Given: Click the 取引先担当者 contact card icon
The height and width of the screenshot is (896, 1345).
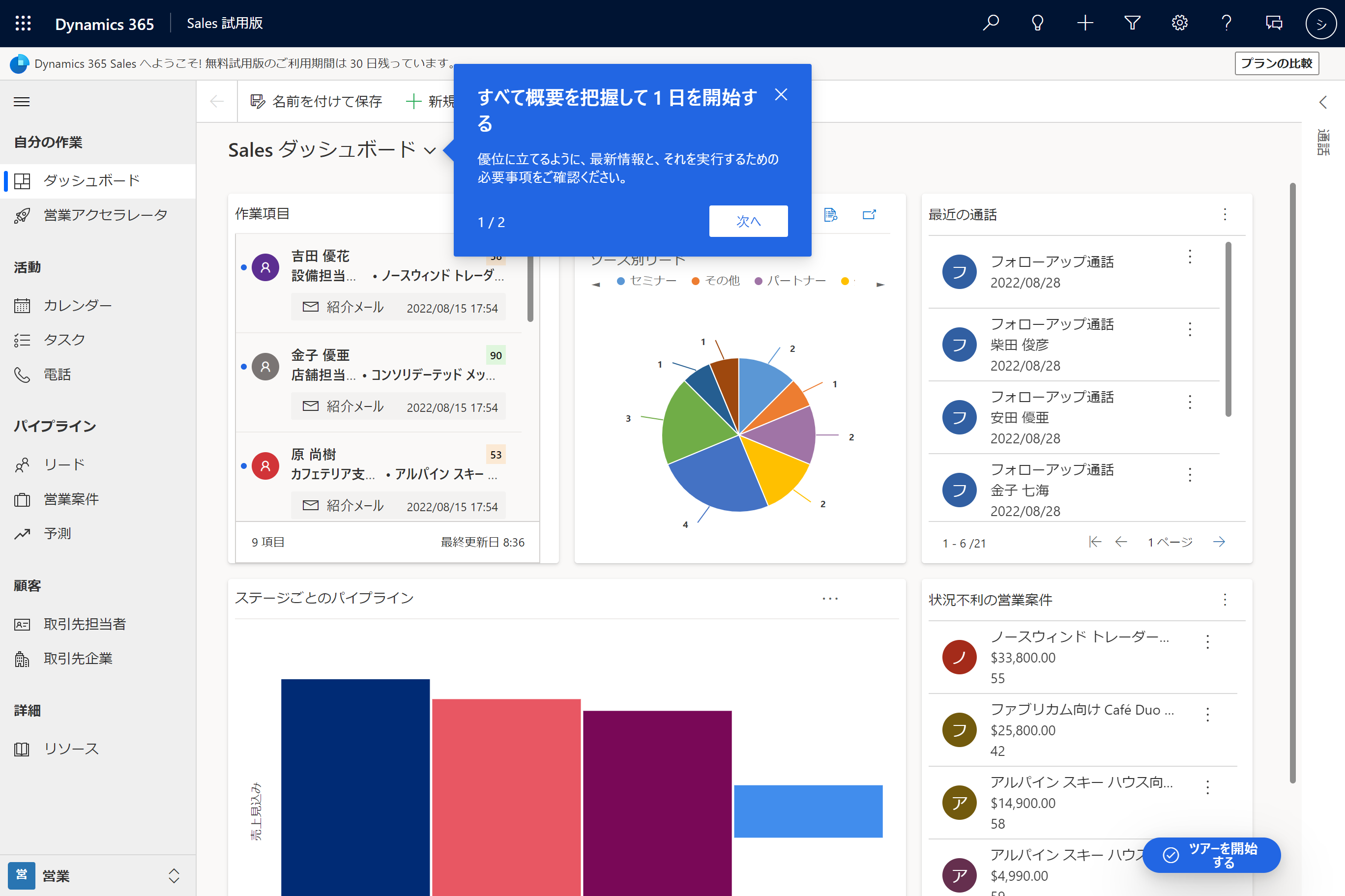Looking at the screenshot, I should point(22,624).
